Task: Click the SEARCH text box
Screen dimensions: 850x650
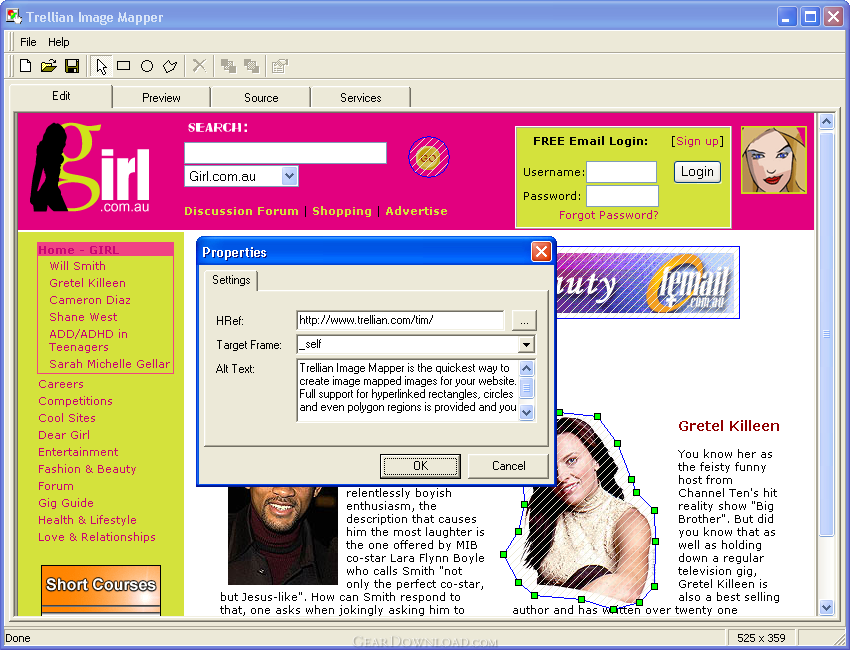Action: (285, 153)
